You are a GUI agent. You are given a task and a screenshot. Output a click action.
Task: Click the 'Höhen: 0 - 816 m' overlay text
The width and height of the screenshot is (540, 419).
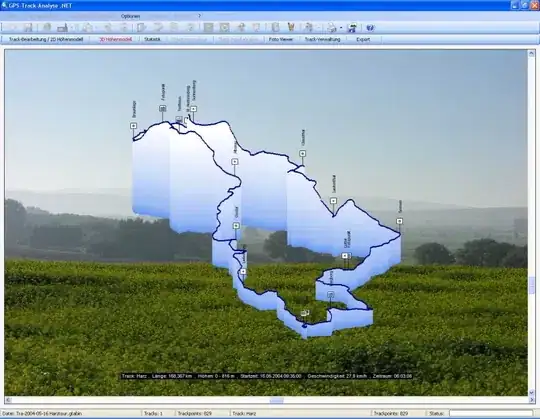[x=216, y=376]
